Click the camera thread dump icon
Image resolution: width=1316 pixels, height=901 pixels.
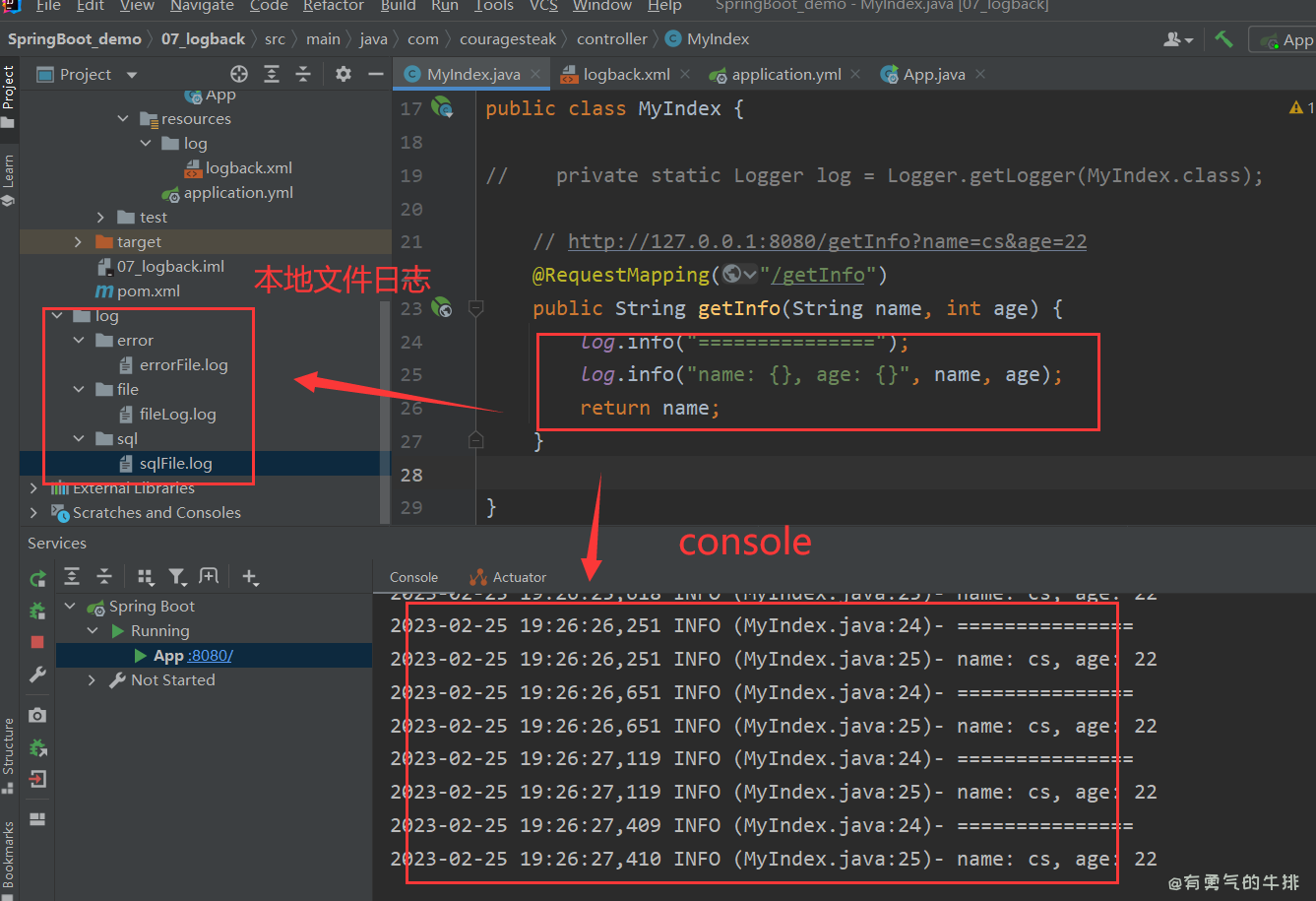[x=37, y=715]
